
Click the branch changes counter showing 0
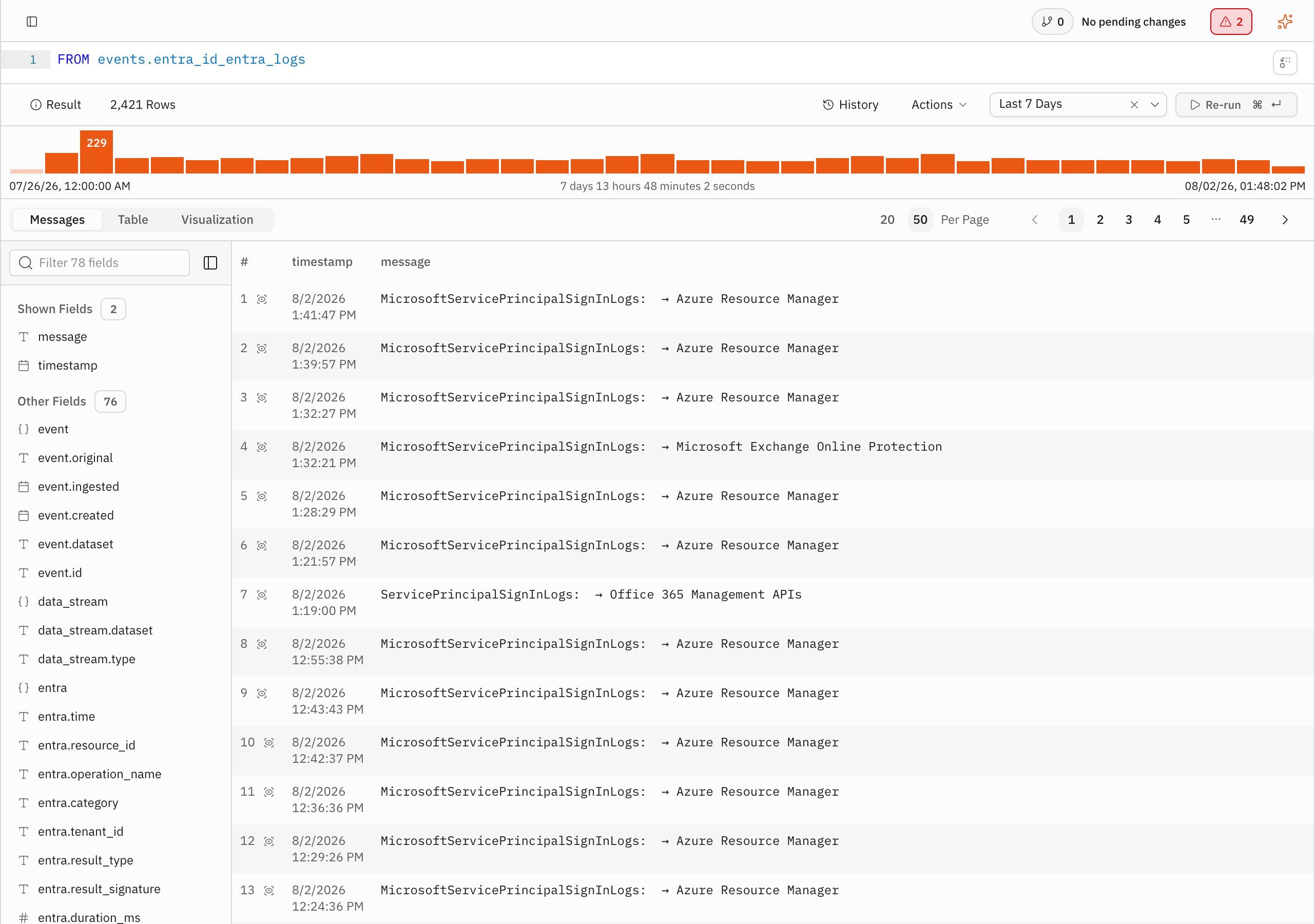(1052, 22)
